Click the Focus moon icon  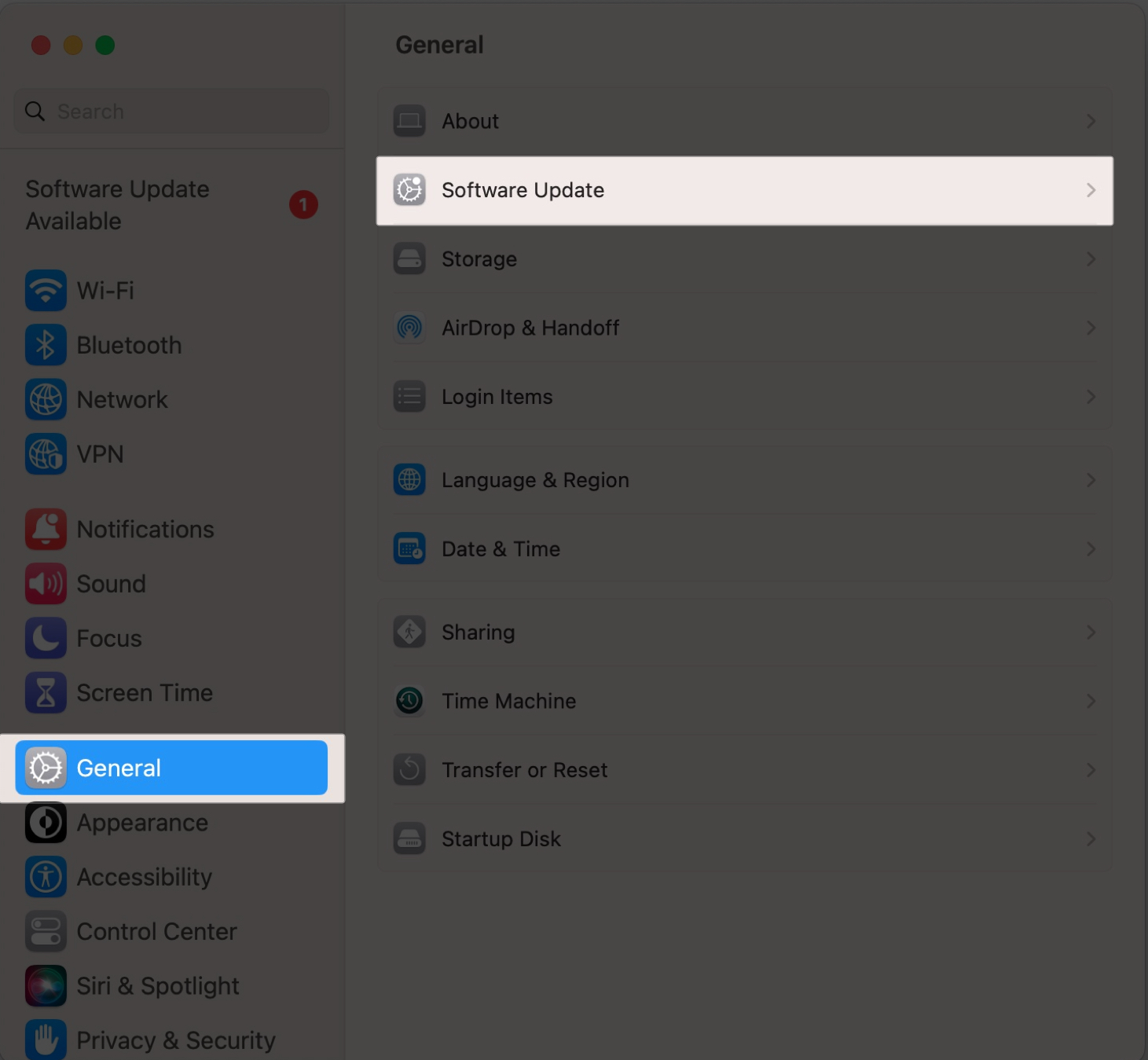[x=46, y=638]
